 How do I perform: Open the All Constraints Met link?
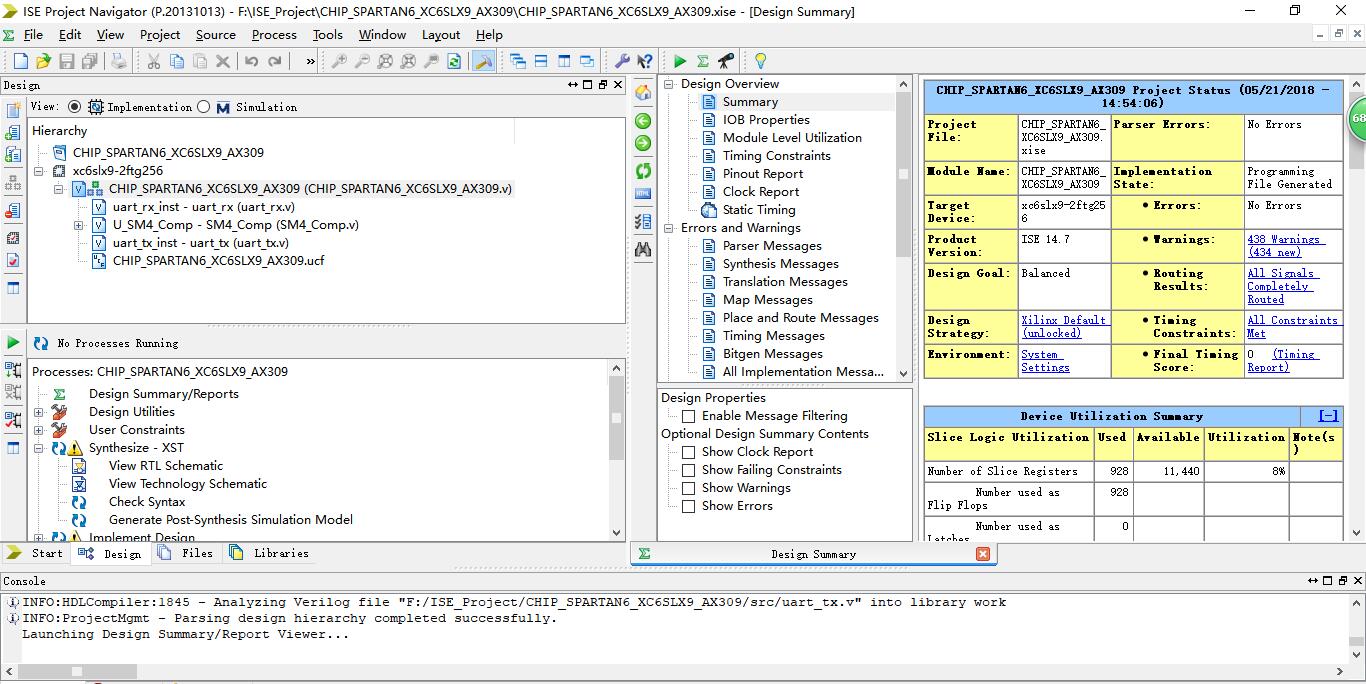click(1292, 327)
